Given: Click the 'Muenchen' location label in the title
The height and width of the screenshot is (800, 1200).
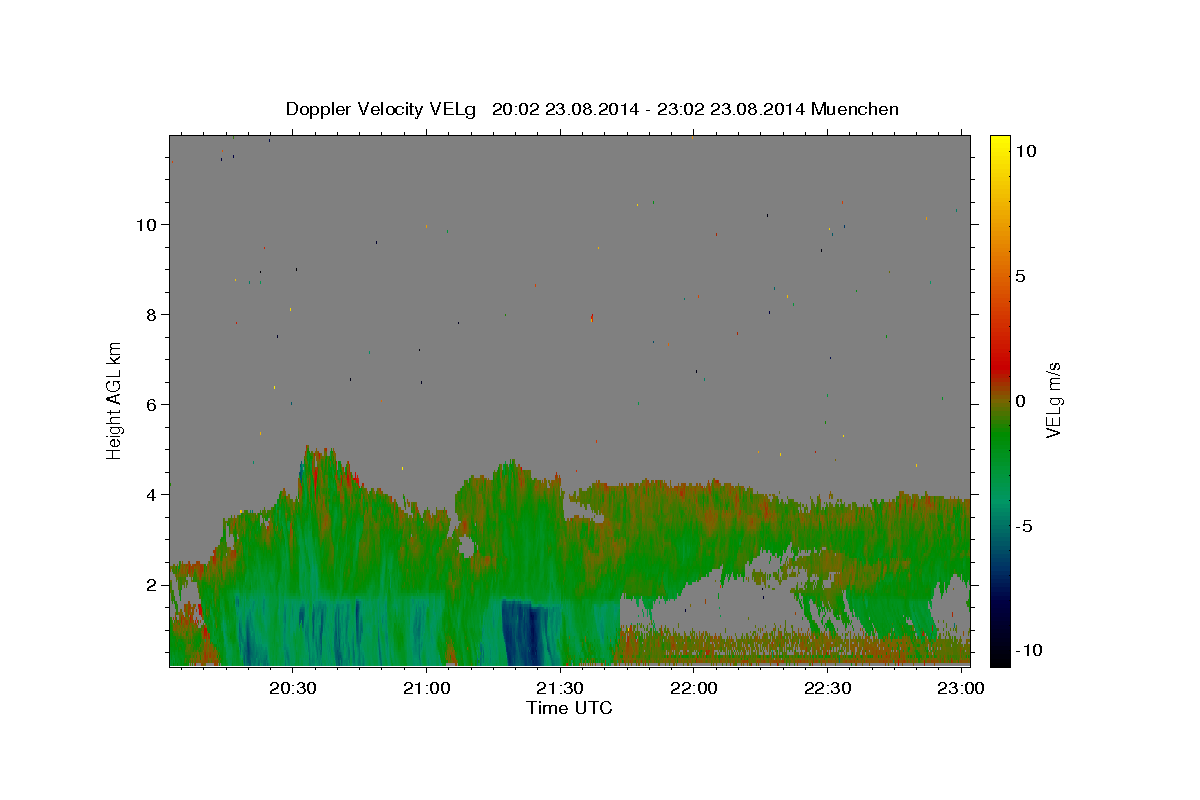Looking at the screenshot, I should tap(855, 109).
